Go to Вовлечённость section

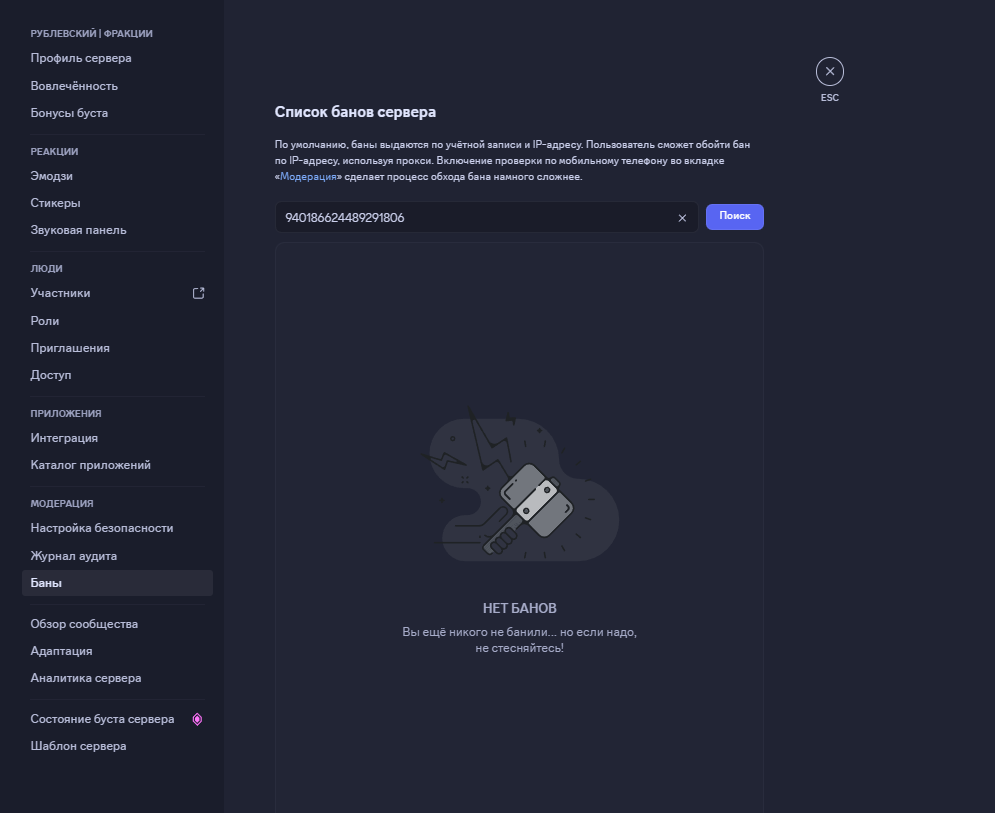(74, 86)
